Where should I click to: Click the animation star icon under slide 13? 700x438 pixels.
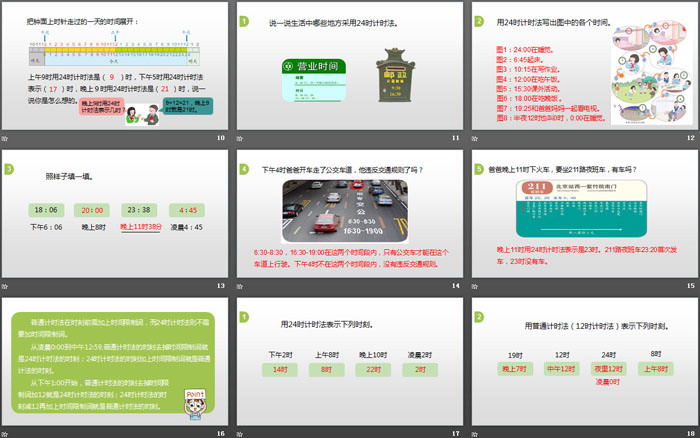click(6, 286)
